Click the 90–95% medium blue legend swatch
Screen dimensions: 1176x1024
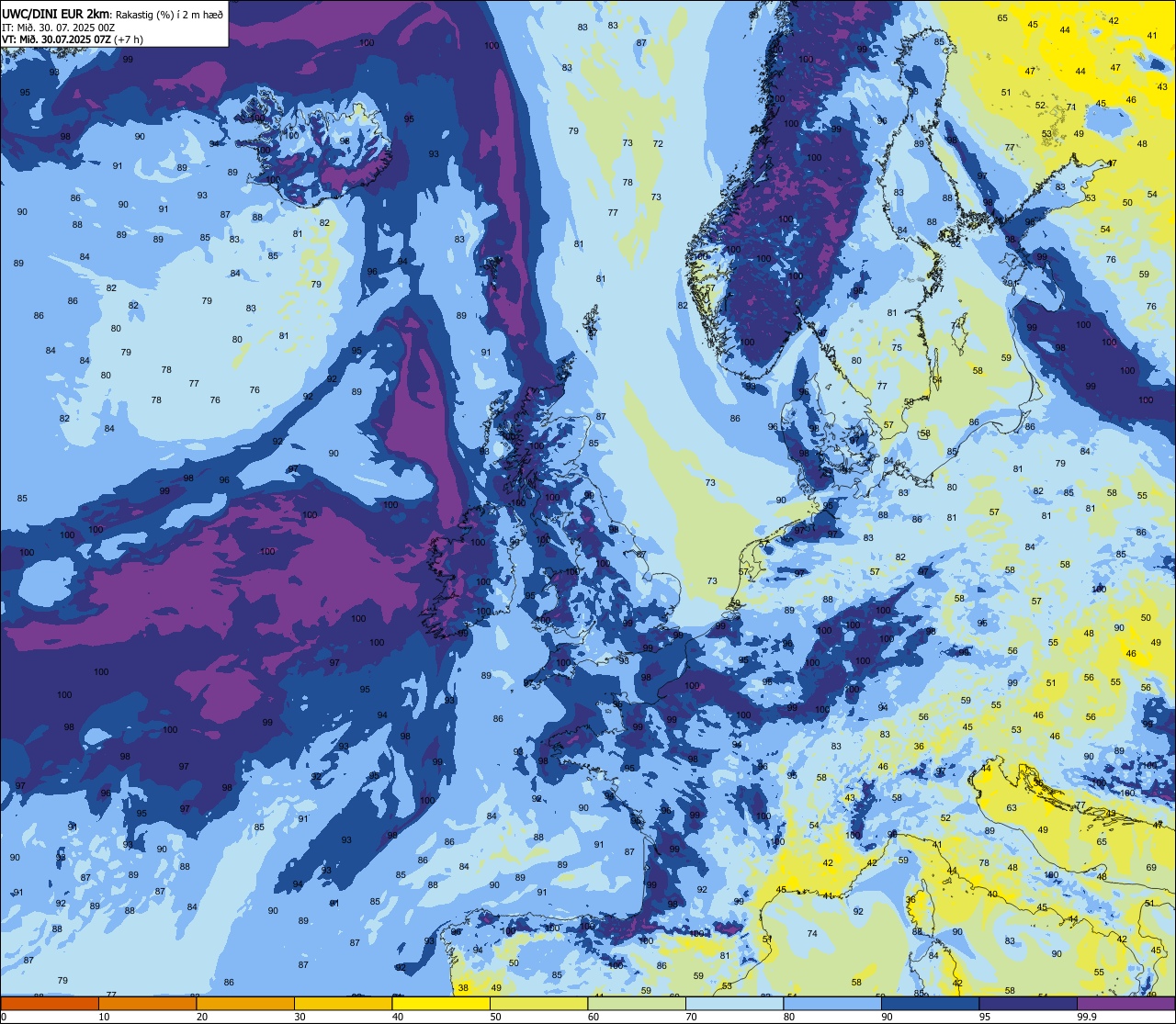931,1003
